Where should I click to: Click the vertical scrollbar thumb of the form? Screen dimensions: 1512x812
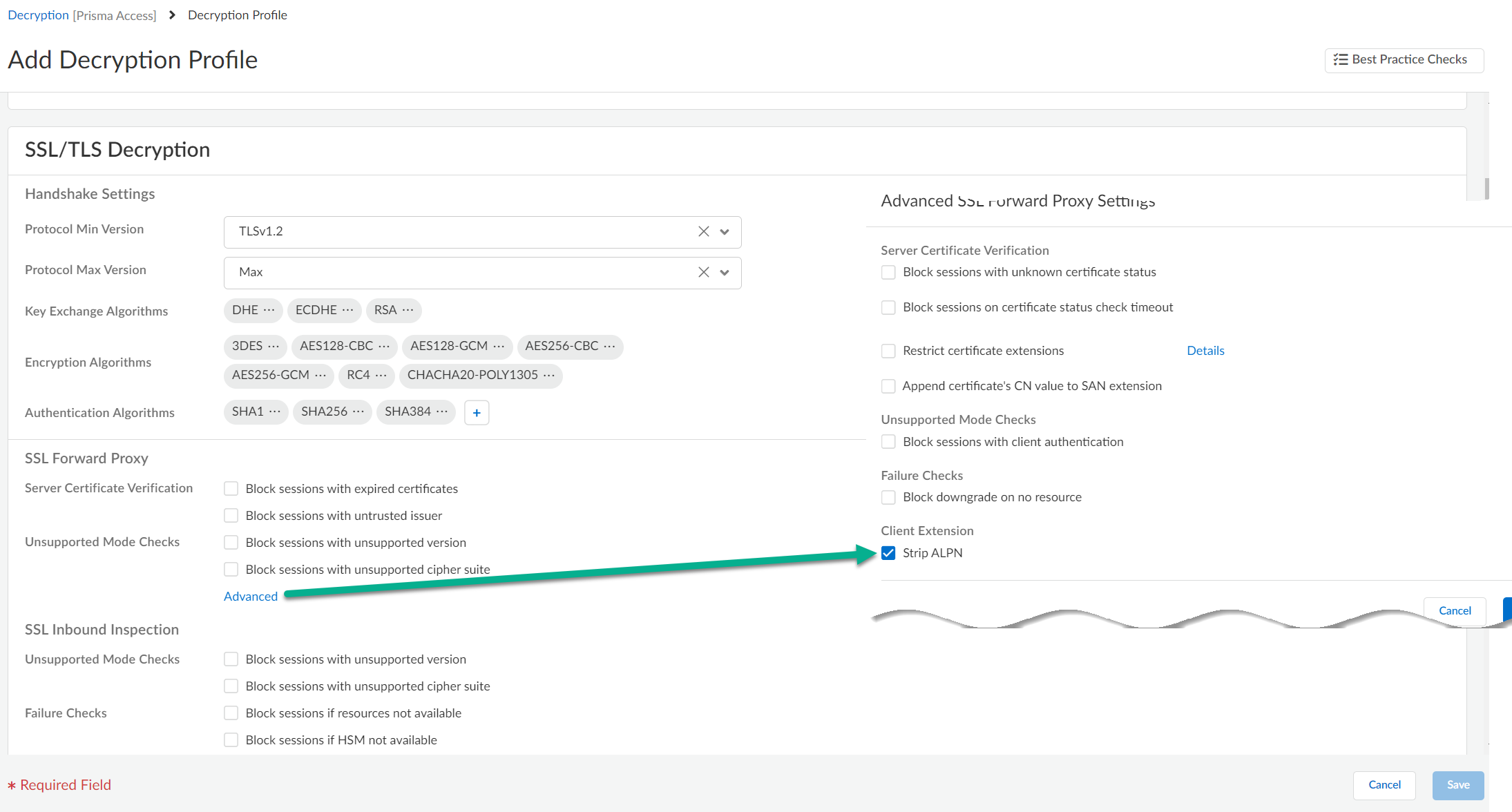pyautogui.click(x=1486, y=188)
